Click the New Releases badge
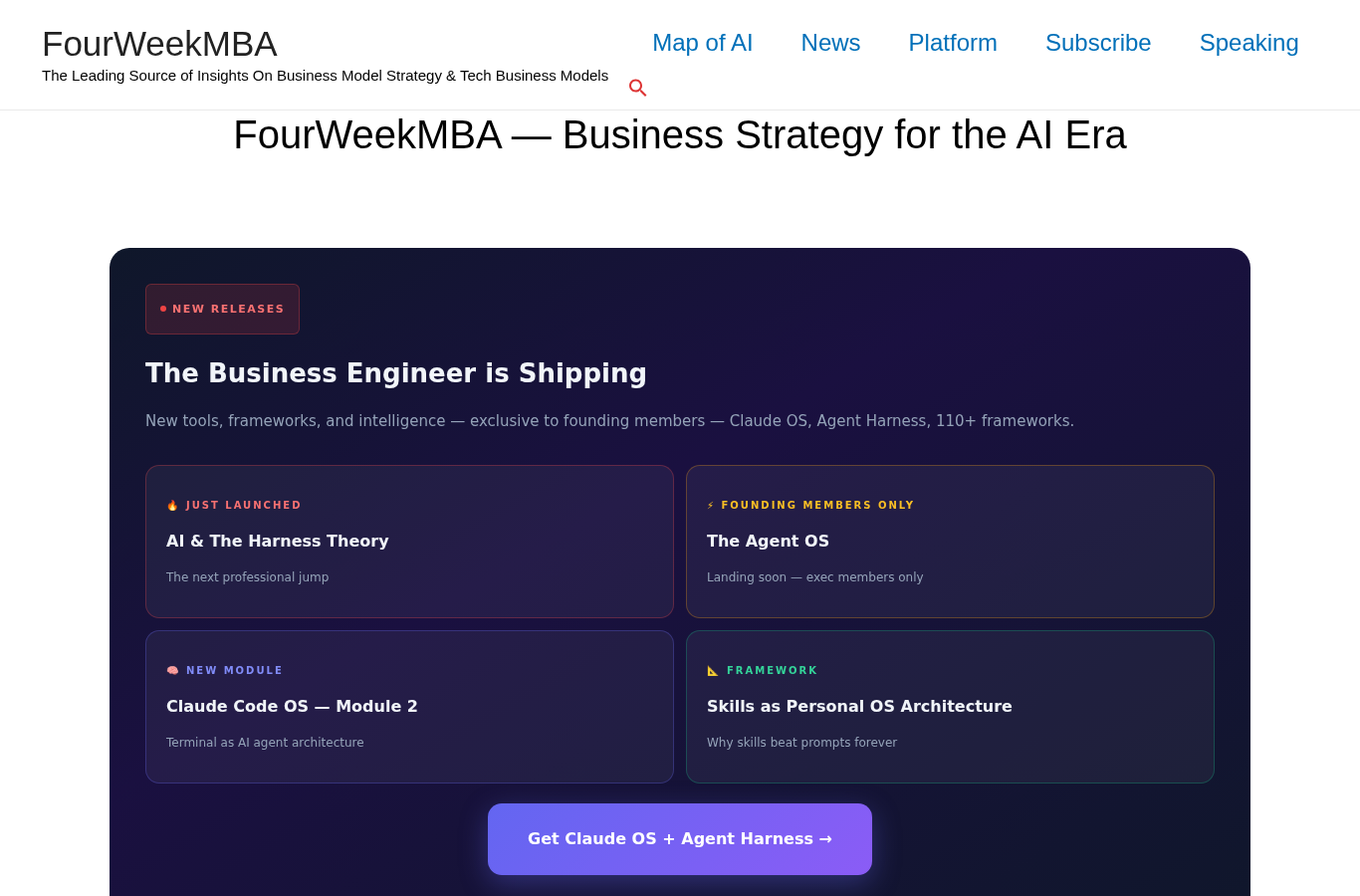Image resolution: width=1360 pixels, height=896 pixels. (222, 309)
